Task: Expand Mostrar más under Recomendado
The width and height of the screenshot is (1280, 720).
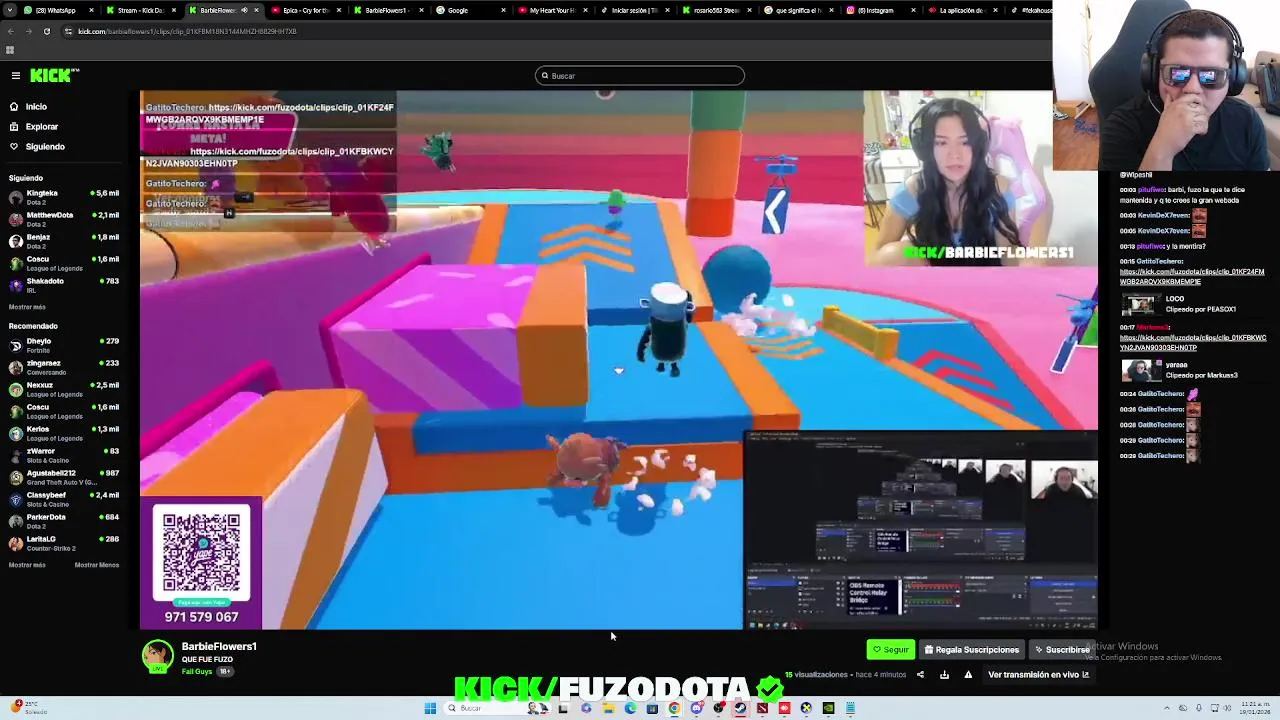Action: point(27,565)
